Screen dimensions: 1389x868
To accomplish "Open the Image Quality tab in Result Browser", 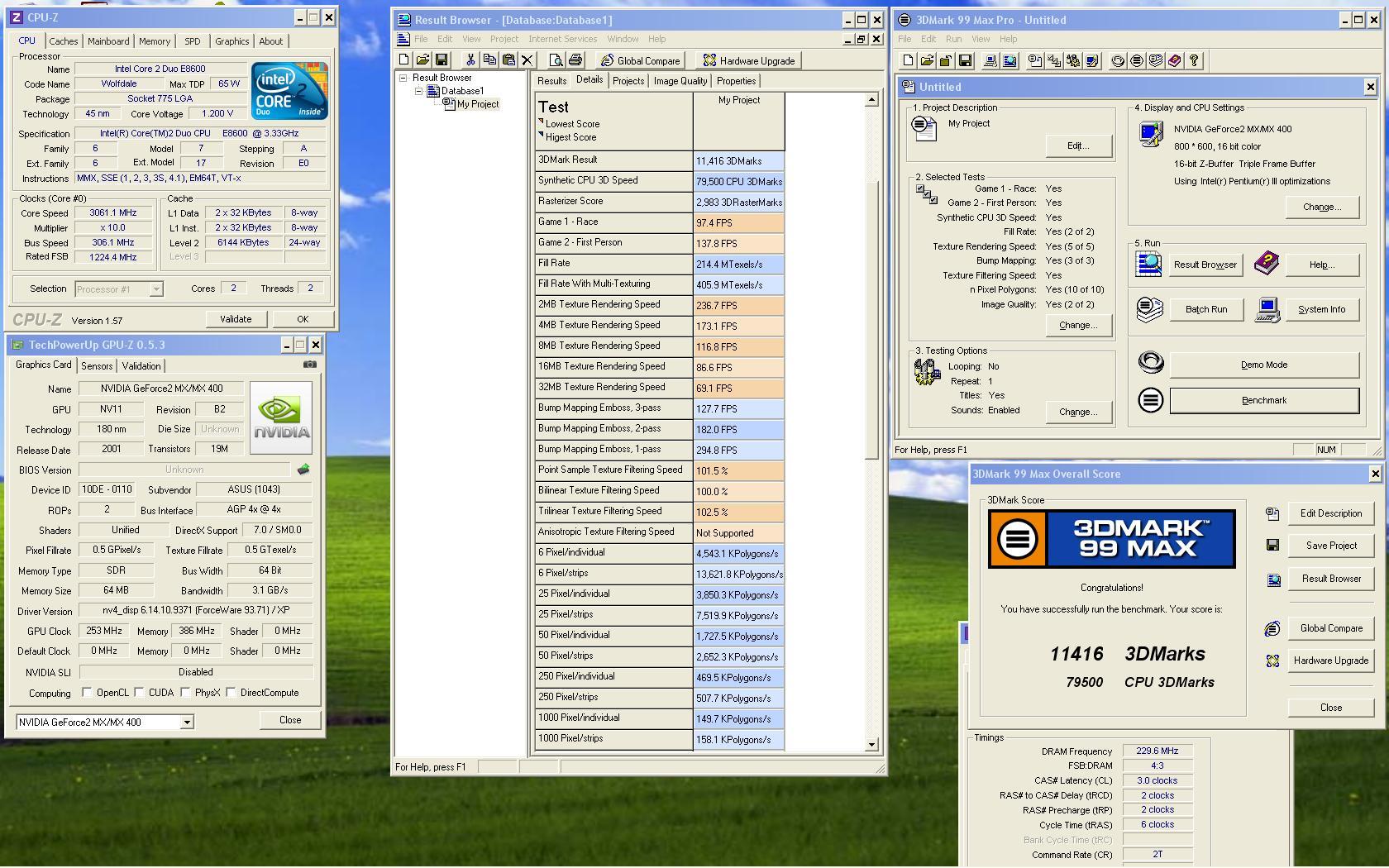I will [x=680, y=81].
